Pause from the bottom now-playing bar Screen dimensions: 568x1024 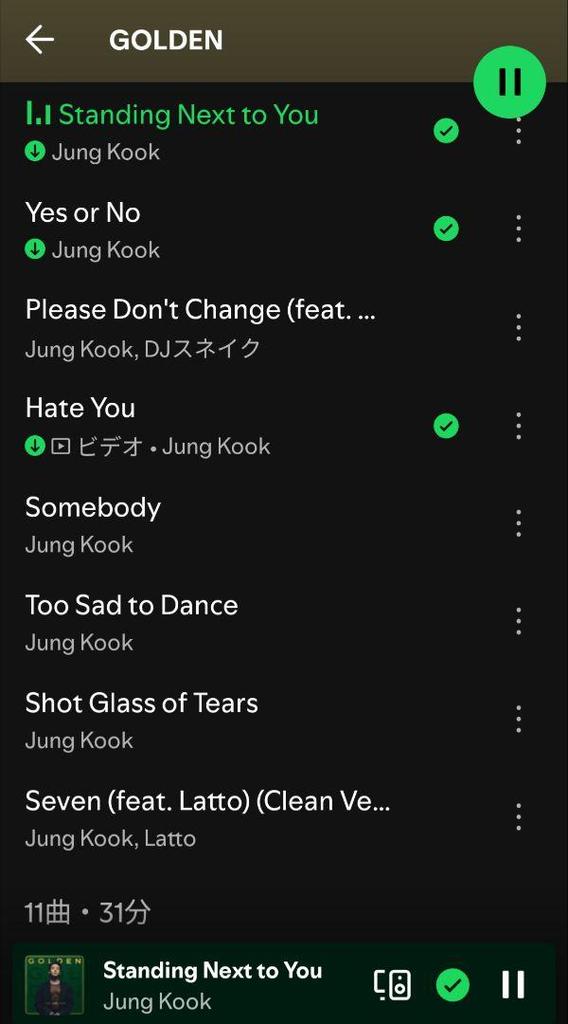513,984
